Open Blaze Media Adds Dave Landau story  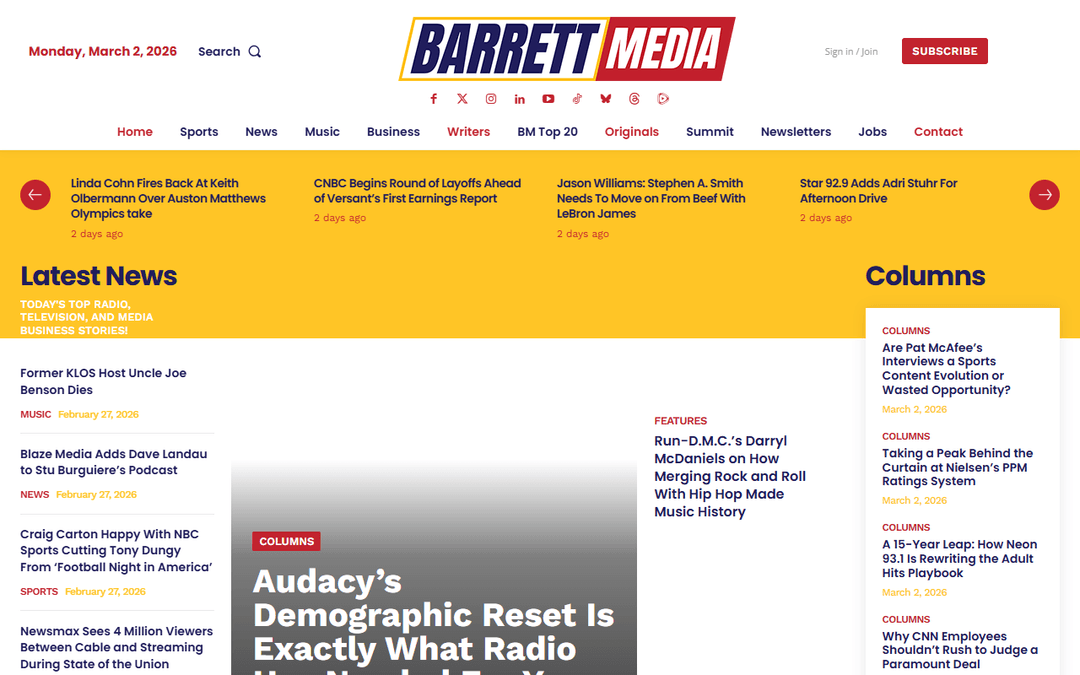pos(114,461)
